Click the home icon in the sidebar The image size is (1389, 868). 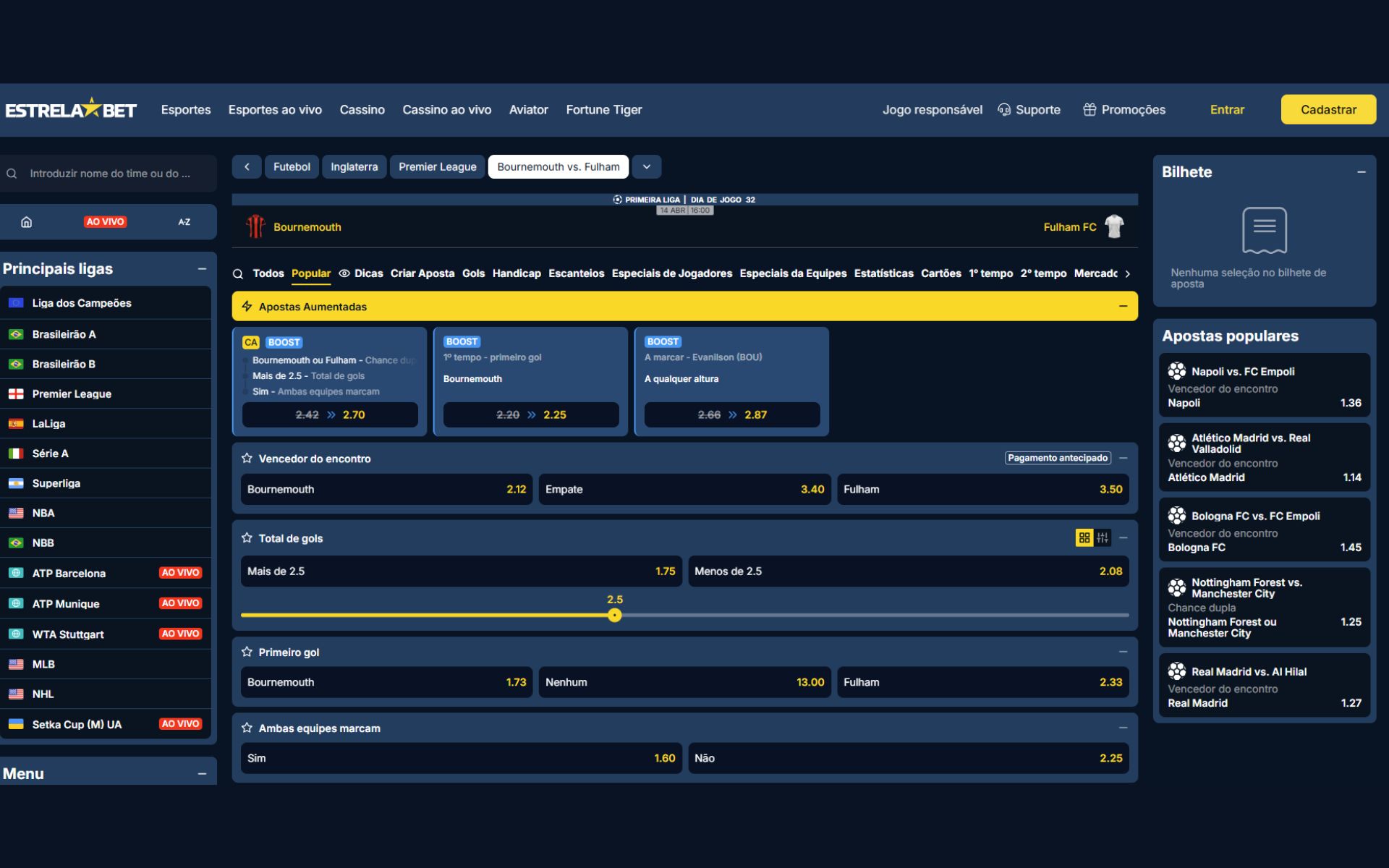coord(26,222)
